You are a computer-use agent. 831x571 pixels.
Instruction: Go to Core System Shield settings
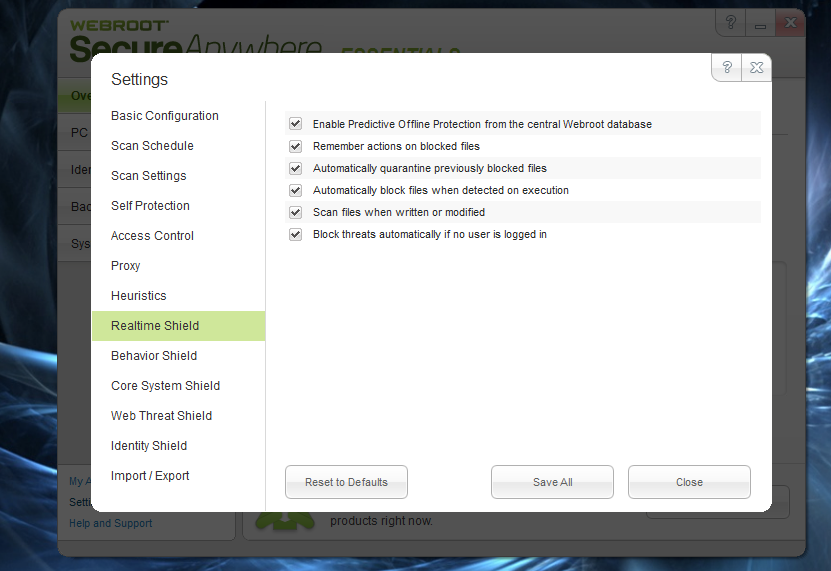coord(179,385)
